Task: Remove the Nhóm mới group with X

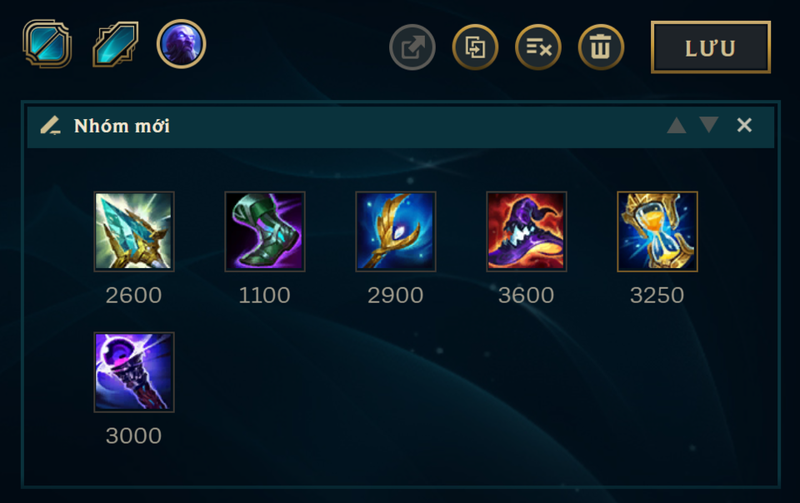Action: tap(744, 125)
